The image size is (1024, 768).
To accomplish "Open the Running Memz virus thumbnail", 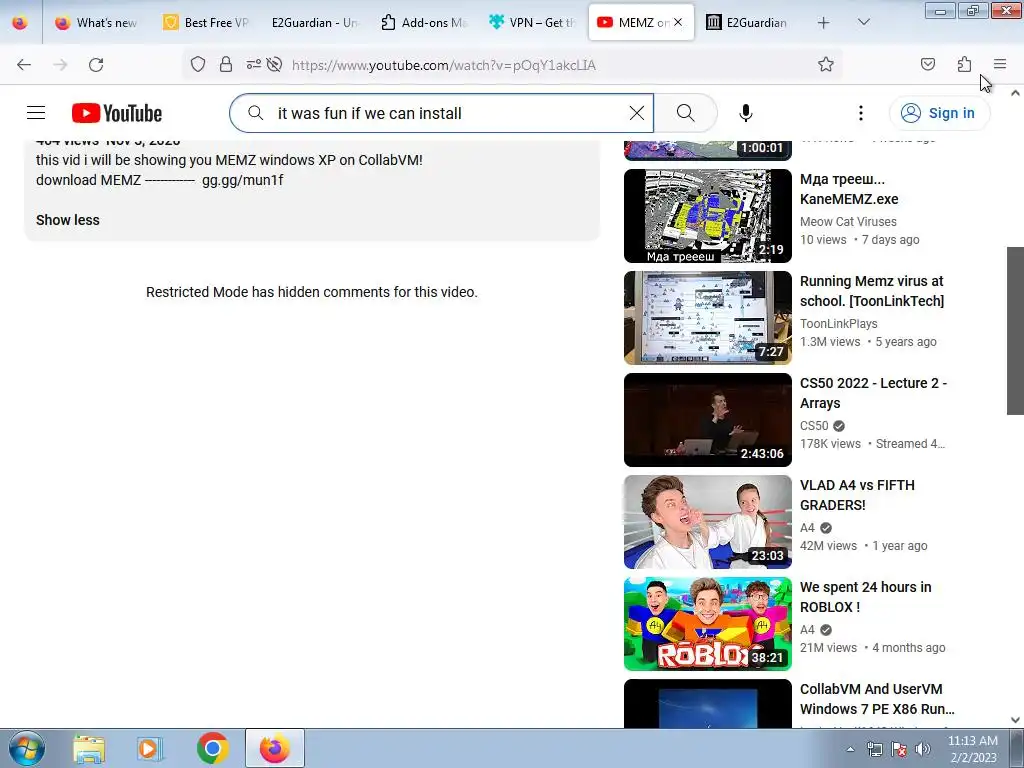I will point(708,318).
